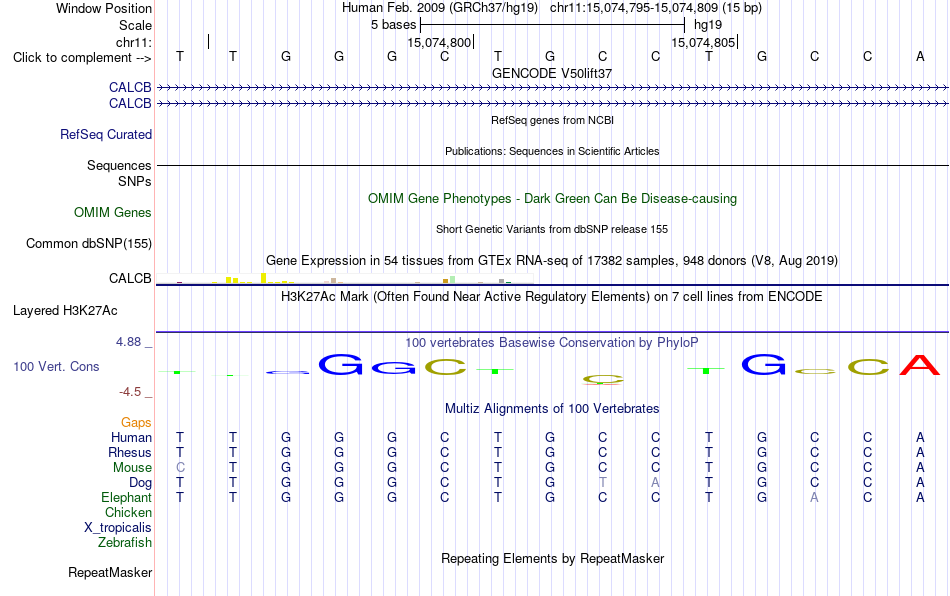Click the faded T mismatch in Dog row
The image size is (950, 596).
click(x=602, y=483)
